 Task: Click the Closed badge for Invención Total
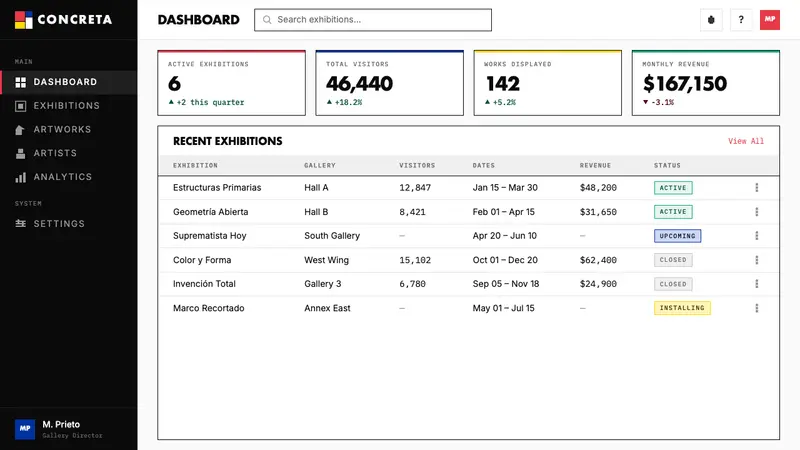[673, 284]
